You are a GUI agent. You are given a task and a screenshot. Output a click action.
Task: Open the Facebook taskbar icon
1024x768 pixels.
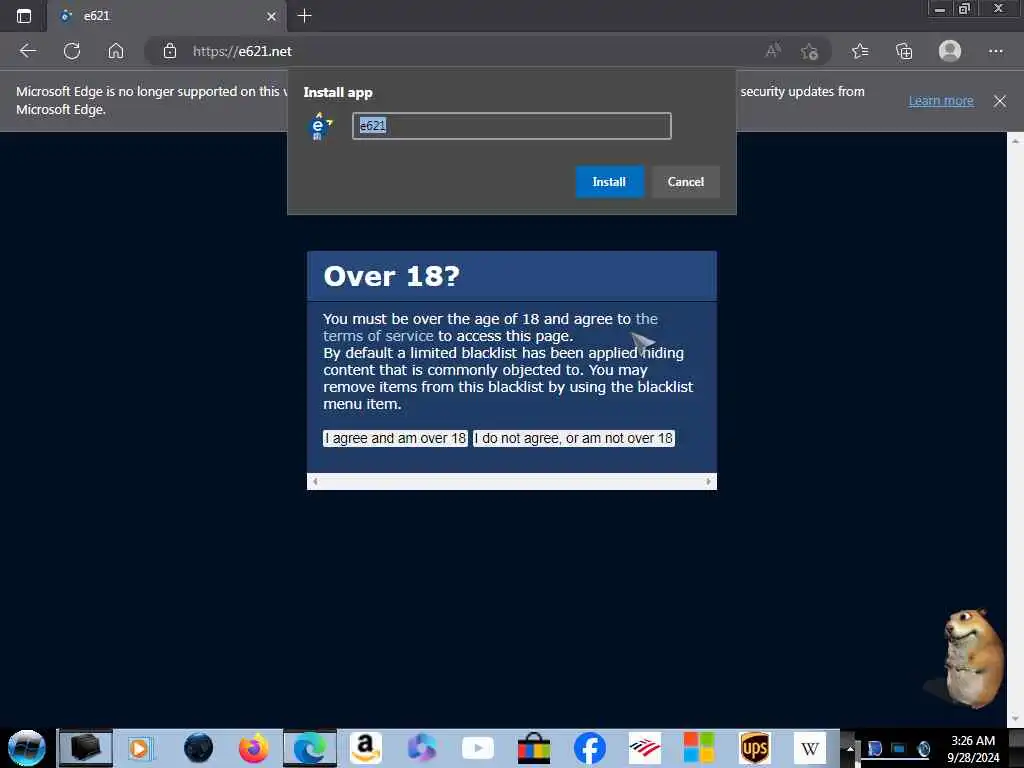(x=590, y=748)
